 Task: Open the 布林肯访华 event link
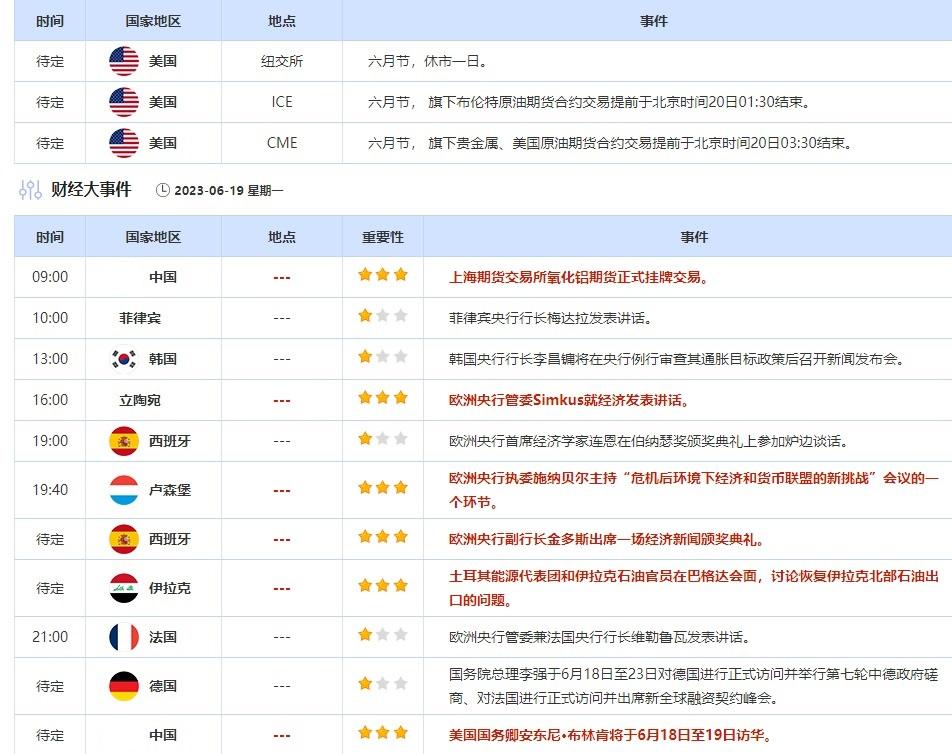[610, 735]
